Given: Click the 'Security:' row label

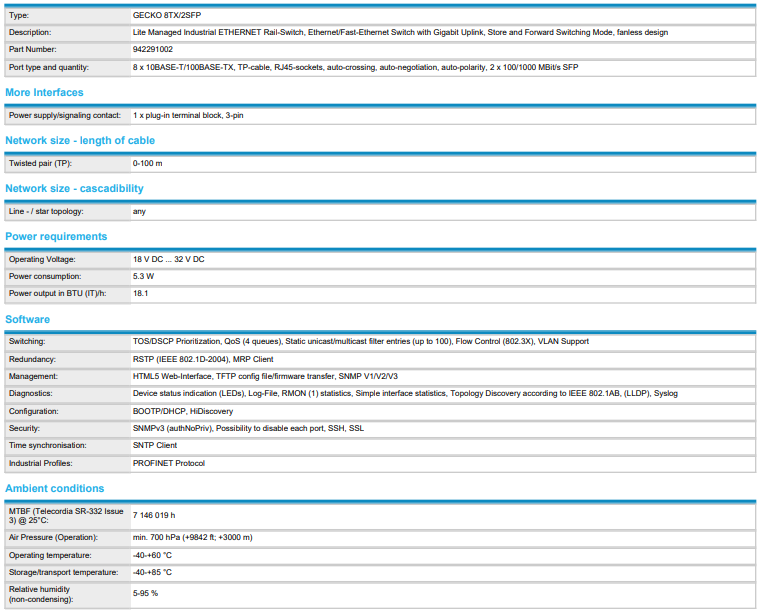Looking at the screenshot, I should click(24, 429).
